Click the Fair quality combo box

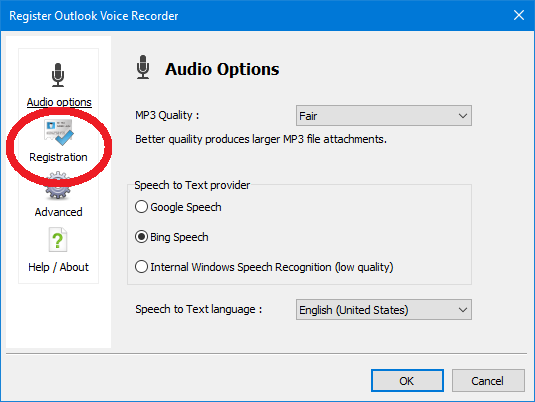point(384,116)
